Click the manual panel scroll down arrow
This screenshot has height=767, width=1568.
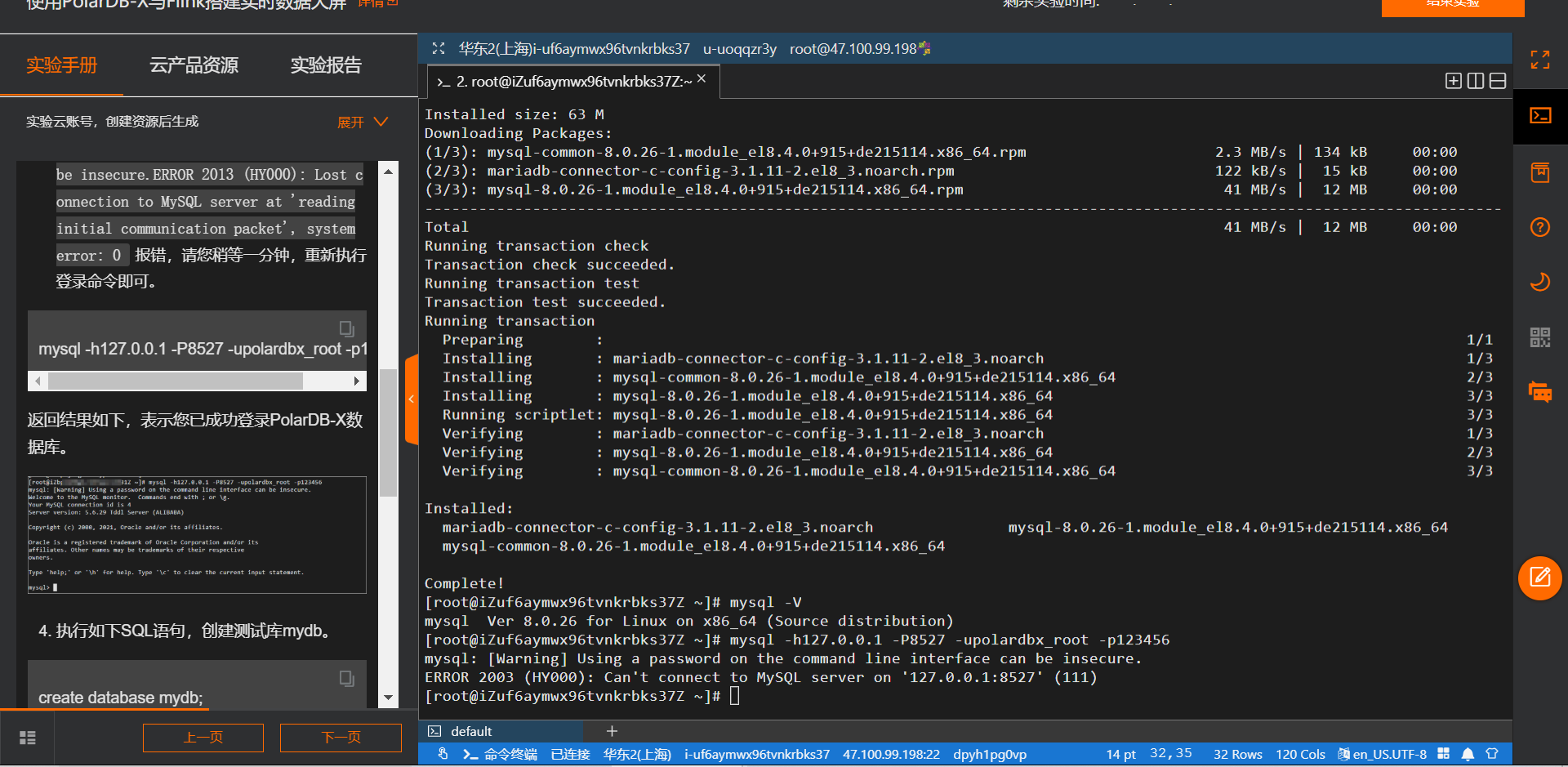389,698
